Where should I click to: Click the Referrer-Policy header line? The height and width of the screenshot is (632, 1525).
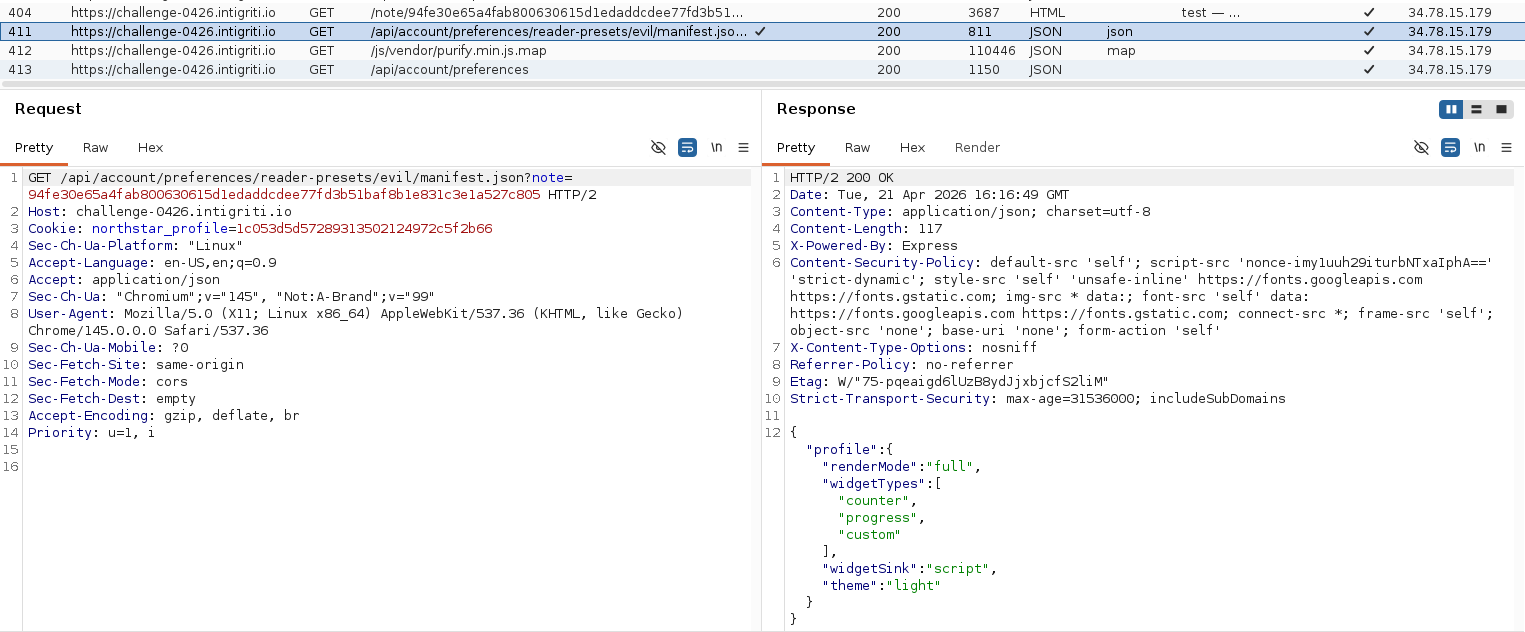pos(902,364)
